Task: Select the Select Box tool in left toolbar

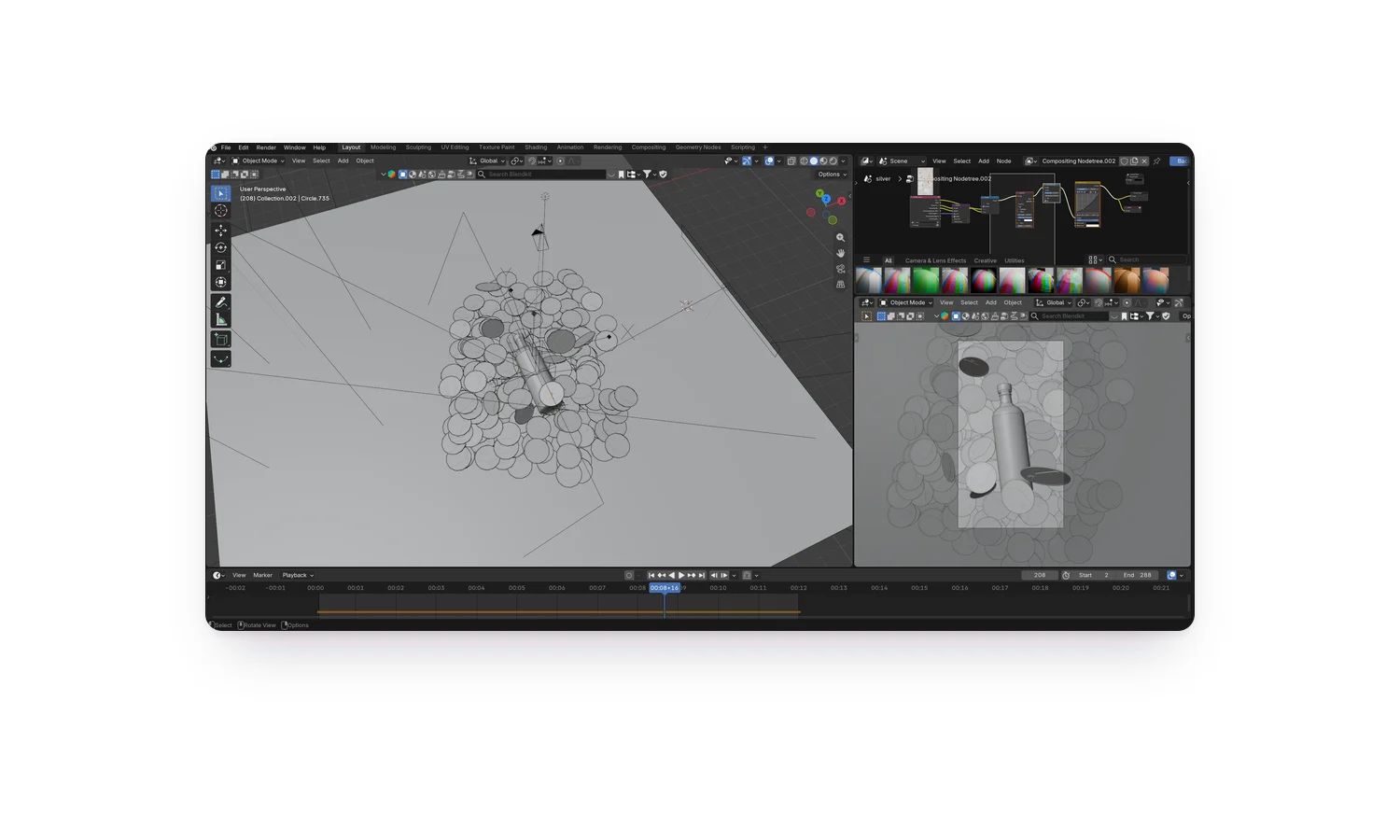Action: (x=220, y=193)
